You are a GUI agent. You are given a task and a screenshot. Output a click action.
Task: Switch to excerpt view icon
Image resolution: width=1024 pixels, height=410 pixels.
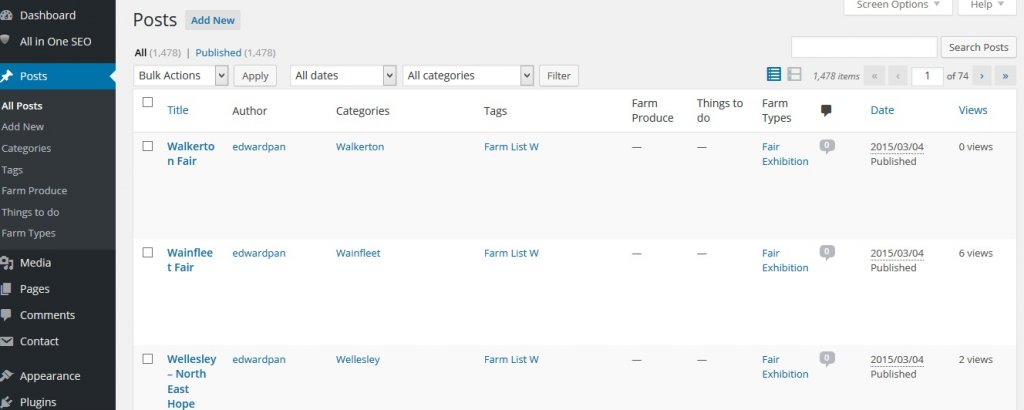click(794, 74)
